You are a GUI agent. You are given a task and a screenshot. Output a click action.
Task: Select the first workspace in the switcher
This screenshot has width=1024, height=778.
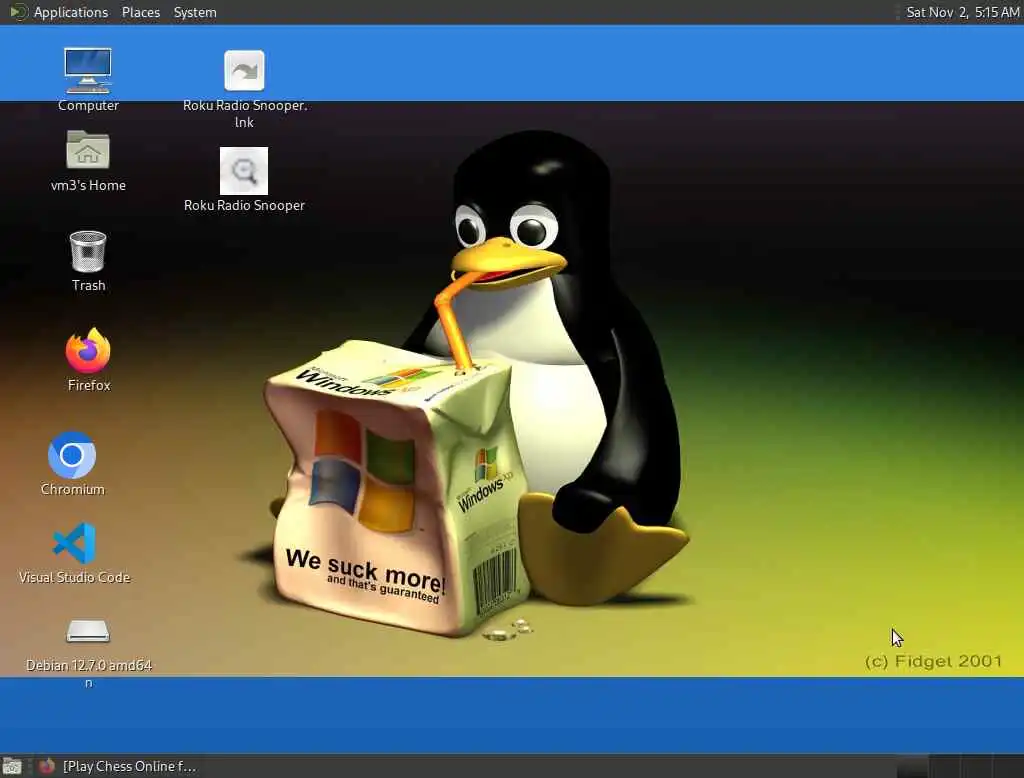point(912,766)
